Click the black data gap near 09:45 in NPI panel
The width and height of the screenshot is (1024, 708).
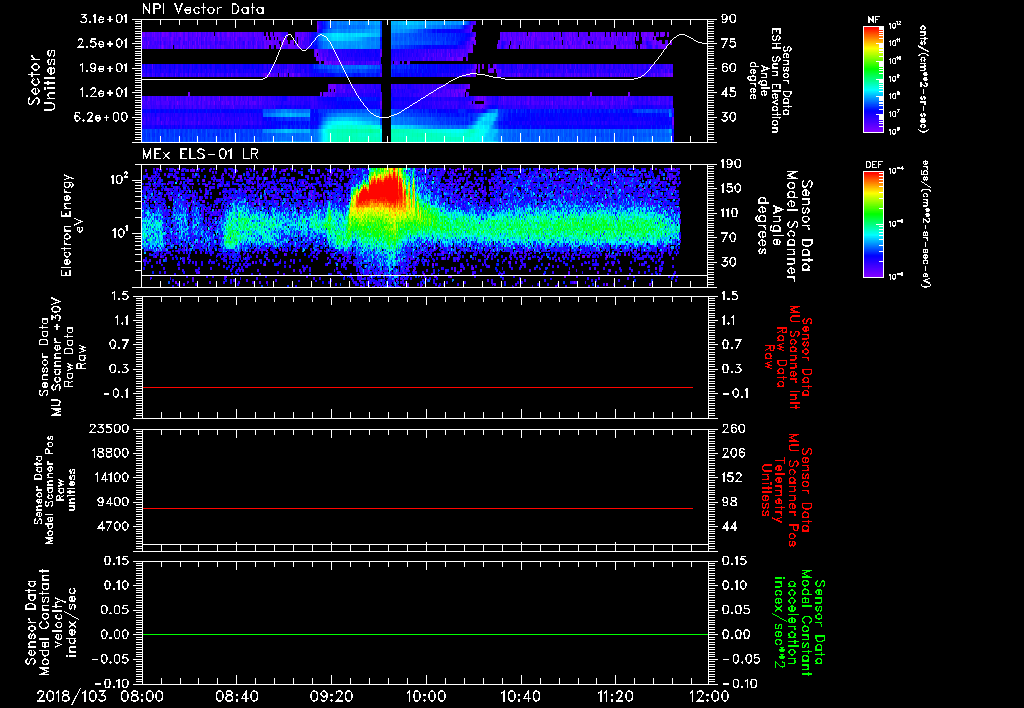point(386,80)
